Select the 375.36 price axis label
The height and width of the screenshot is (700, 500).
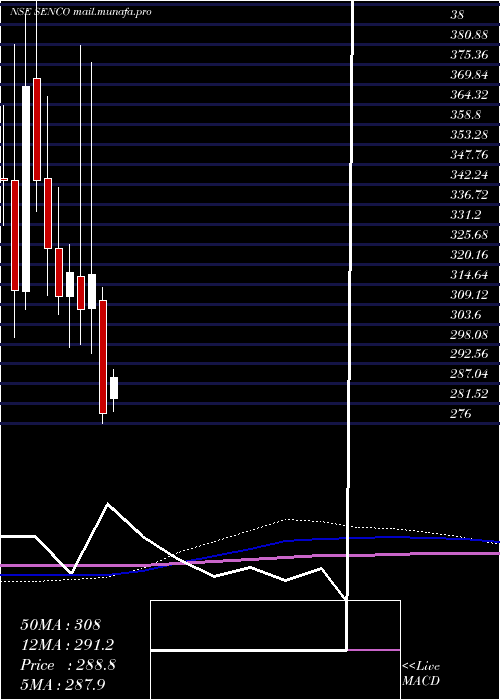470,55
